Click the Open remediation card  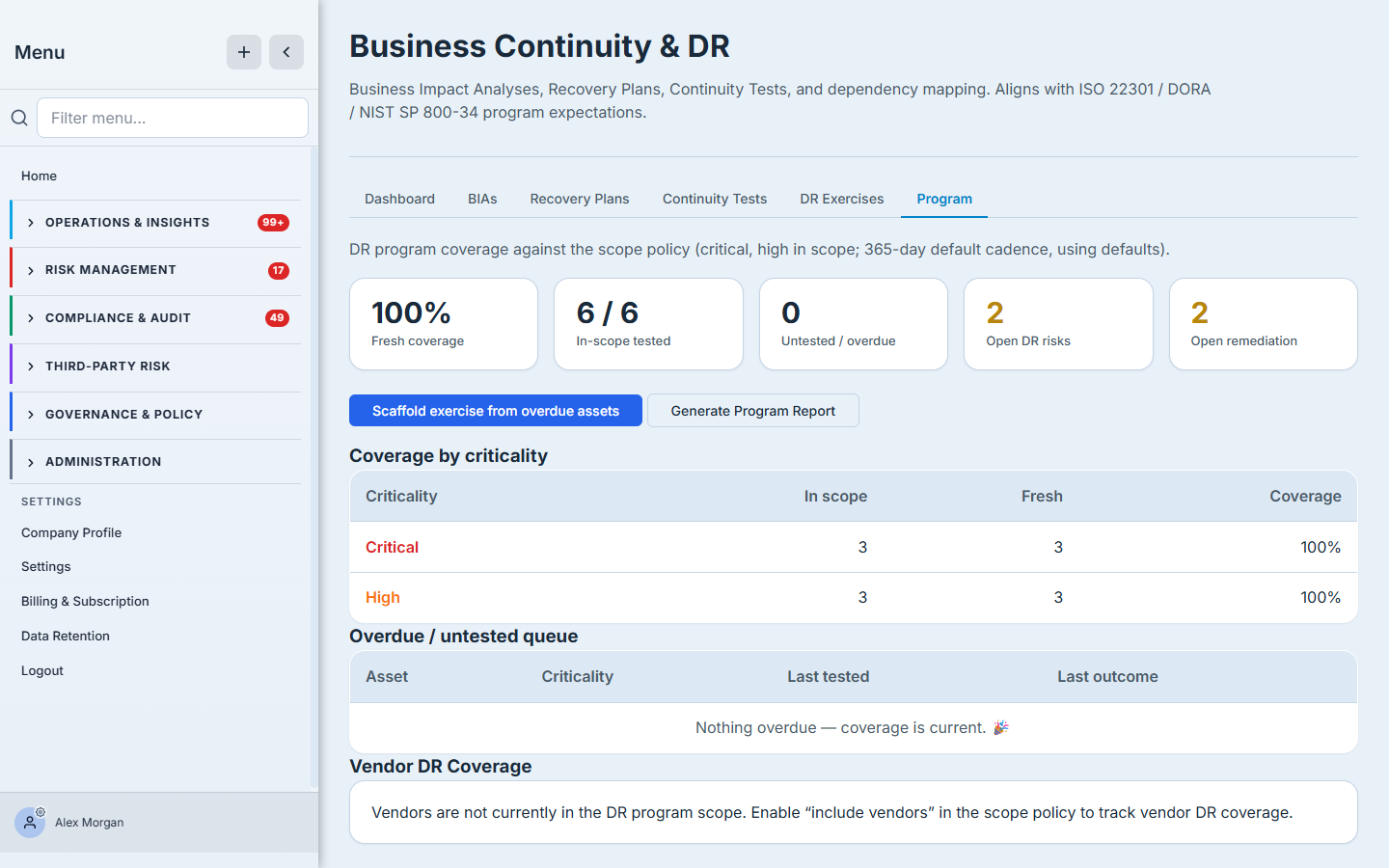1264,324
